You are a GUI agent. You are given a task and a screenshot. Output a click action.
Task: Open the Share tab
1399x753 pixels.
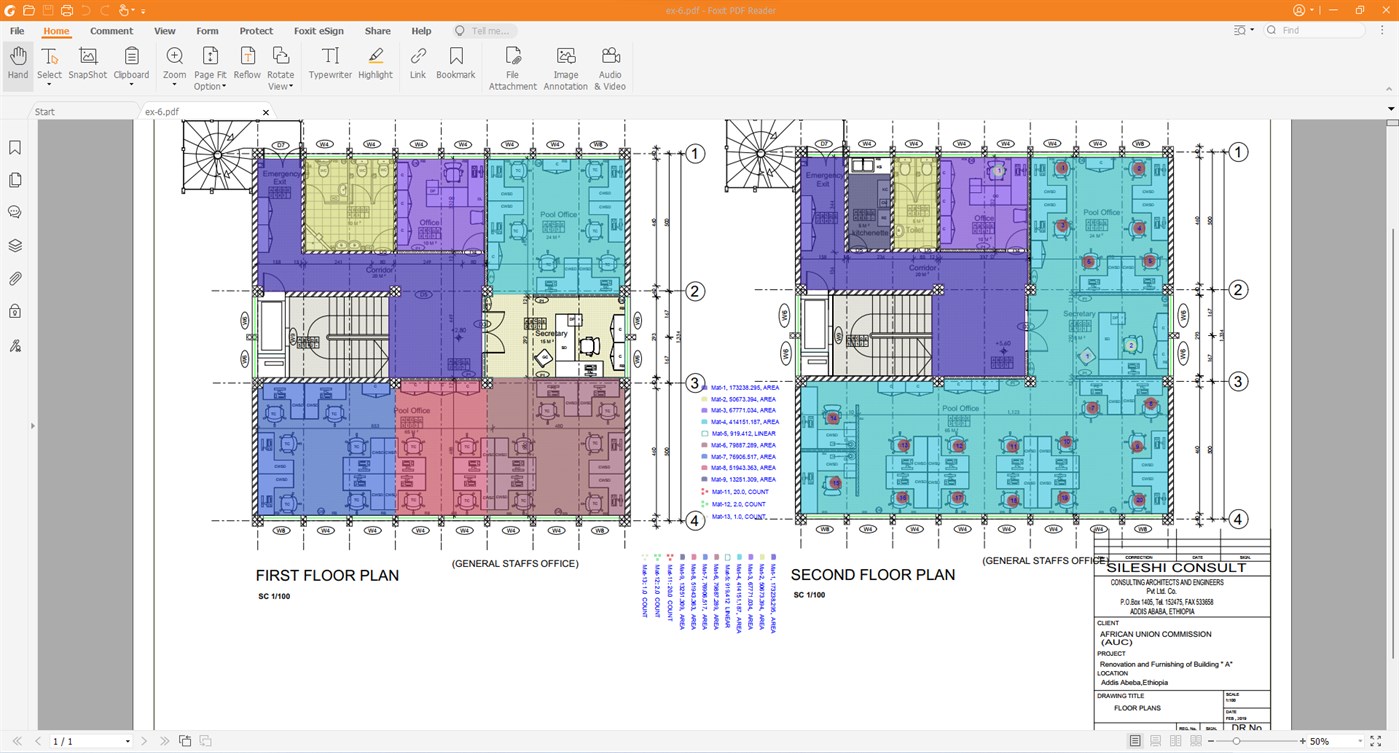pos(378,31)
